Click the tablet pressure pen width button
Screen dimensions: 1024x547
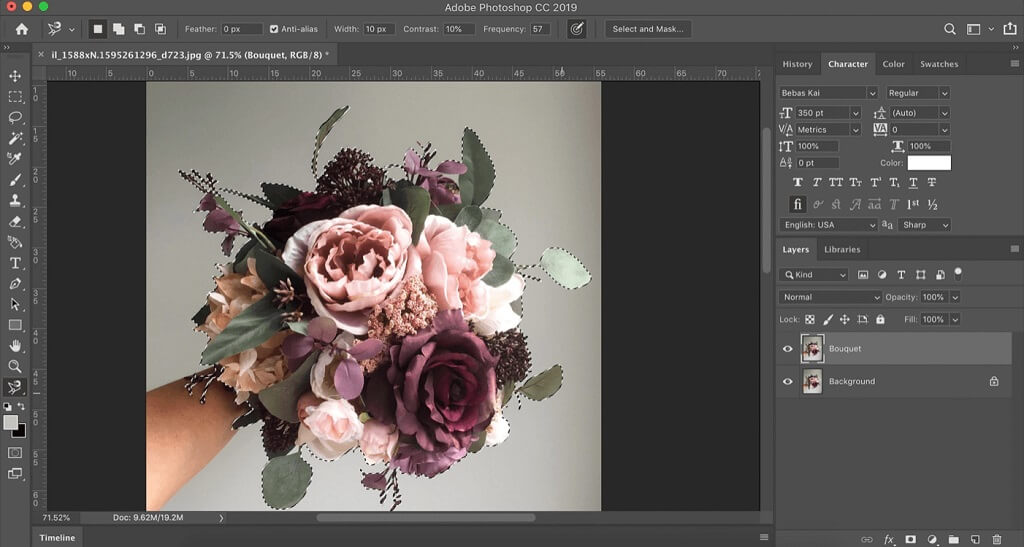576,29
